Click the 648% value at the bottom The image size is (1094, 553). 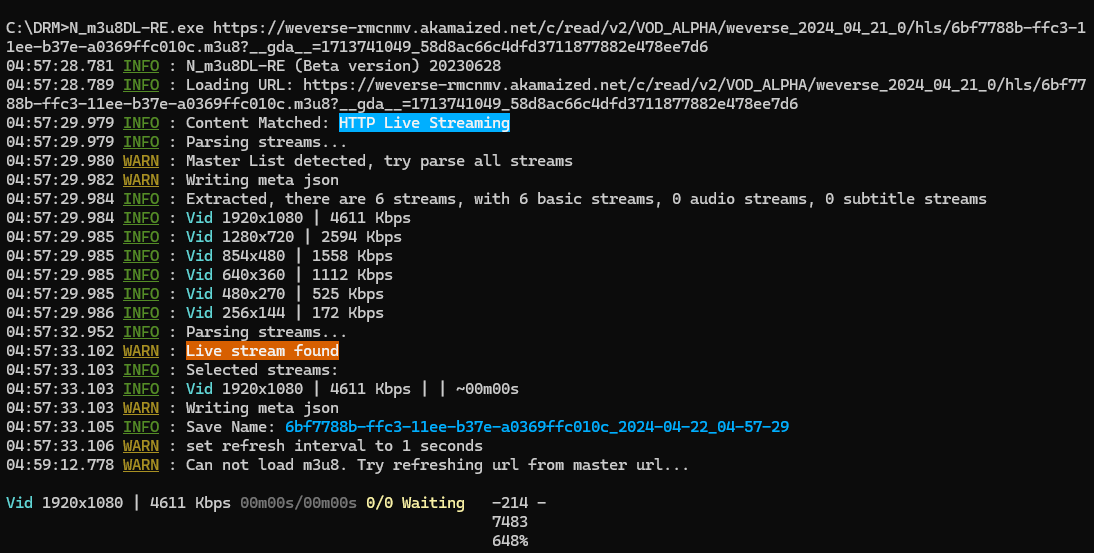[x=510, y=541]
